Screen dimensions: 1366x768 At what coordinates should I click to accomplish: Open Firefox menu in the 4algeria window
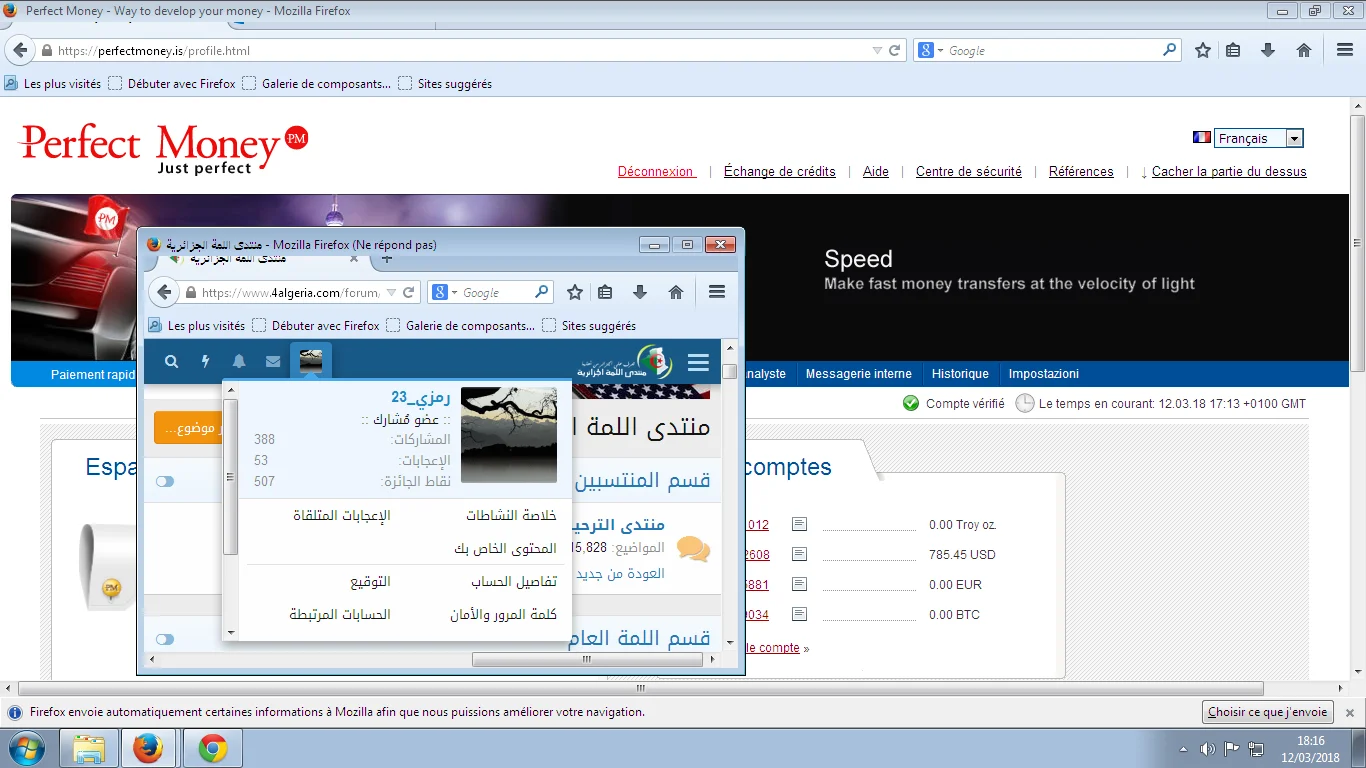click(717, 292)
